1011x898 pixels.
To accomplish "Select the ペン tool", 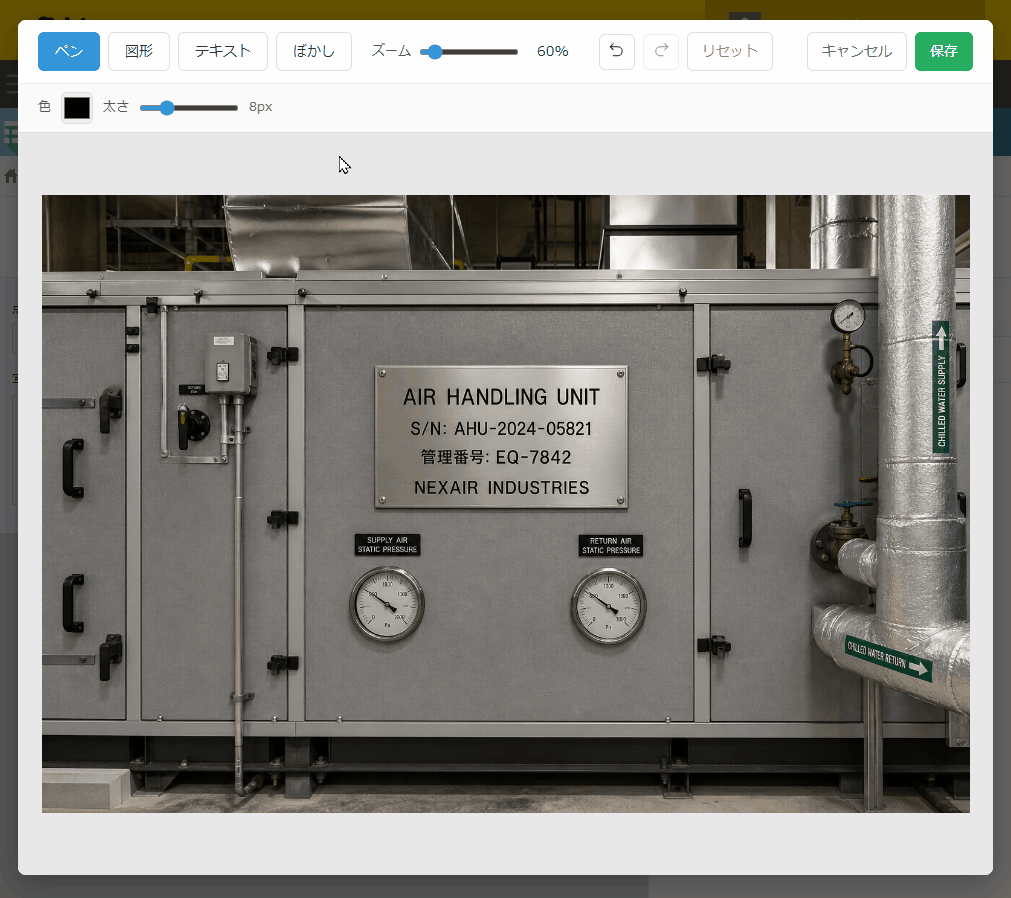I will point(69,51).
